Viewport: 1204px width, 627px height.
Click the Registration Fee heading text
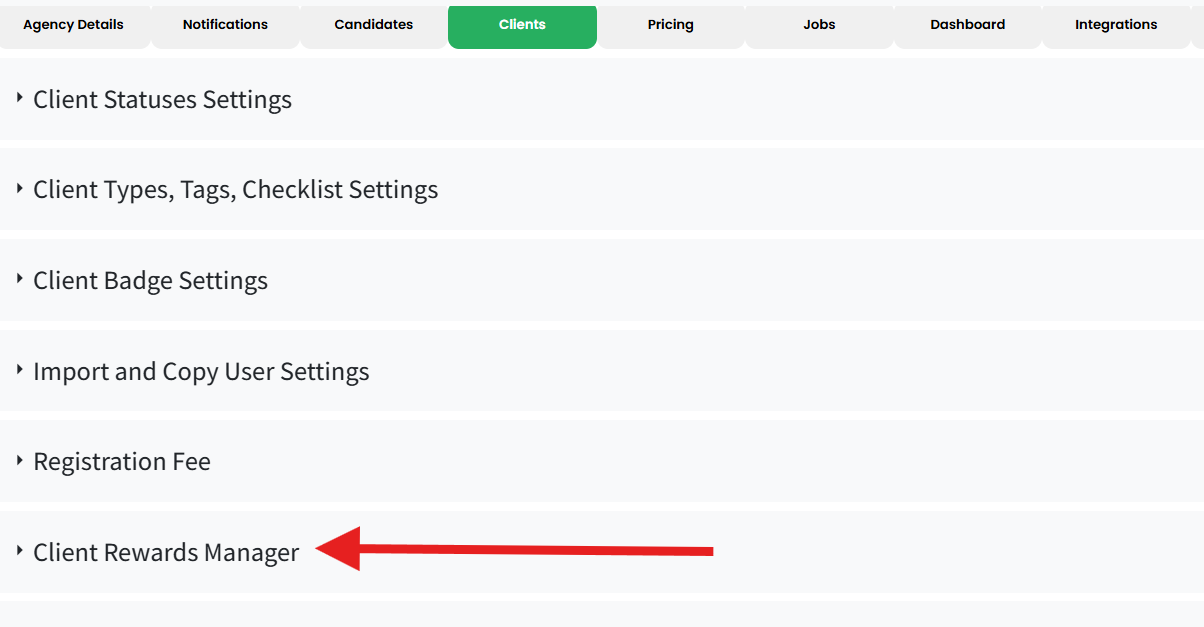point(122,462)
